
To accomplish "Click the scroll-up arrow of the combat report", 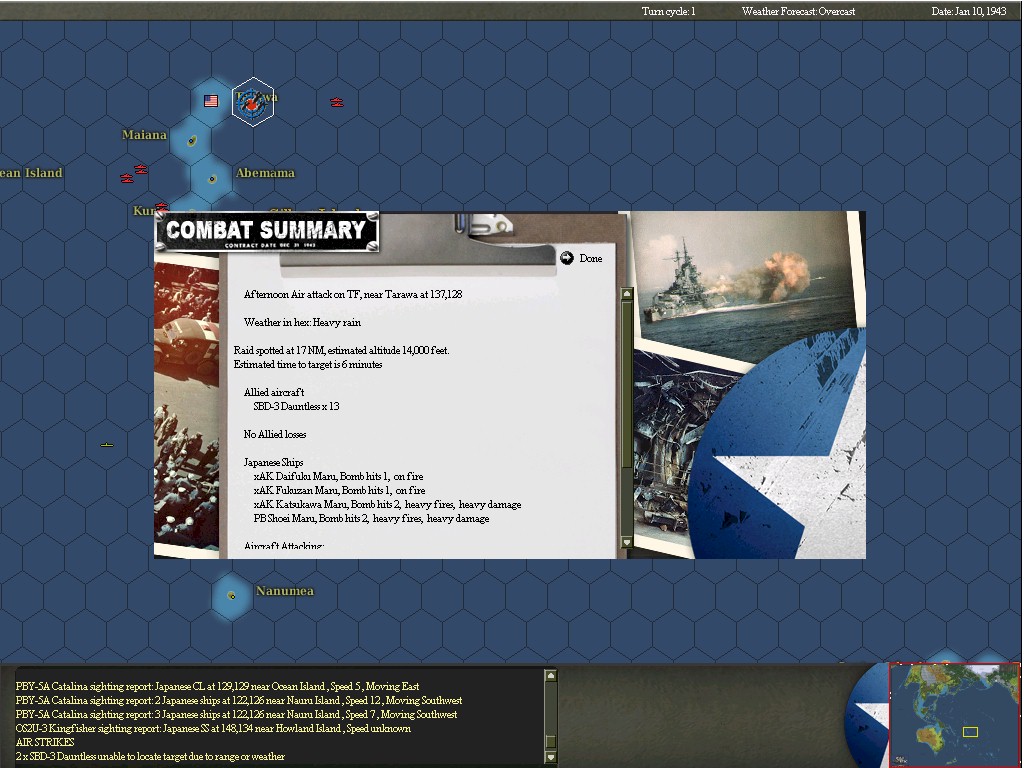I will point(627,294).
